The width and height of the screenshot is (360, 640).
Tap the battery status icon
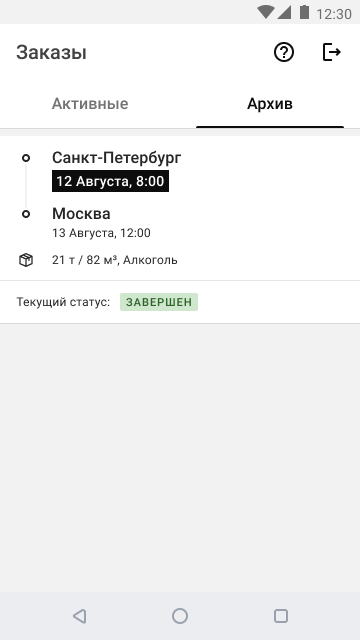304,12
